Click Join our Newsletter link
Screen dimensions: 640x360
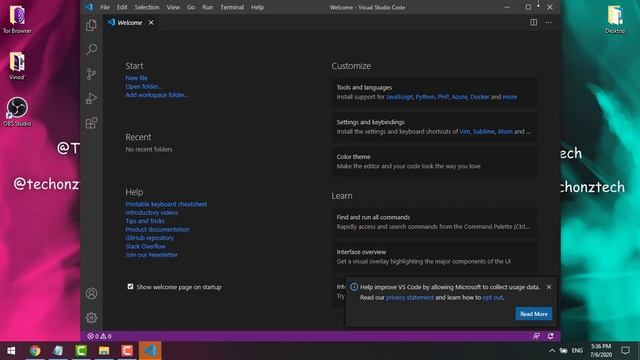click(151, 255)
